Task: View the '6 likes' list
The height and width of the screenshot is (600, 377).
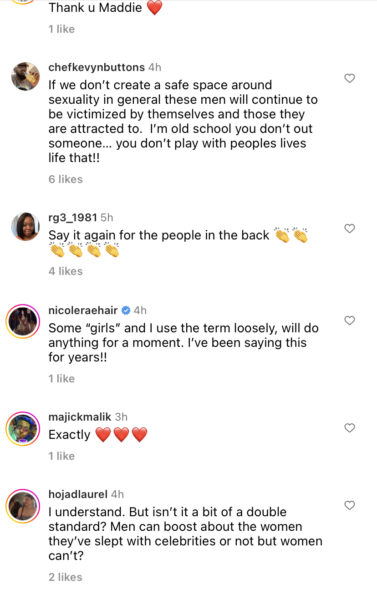Action: (x=65, y=179)
